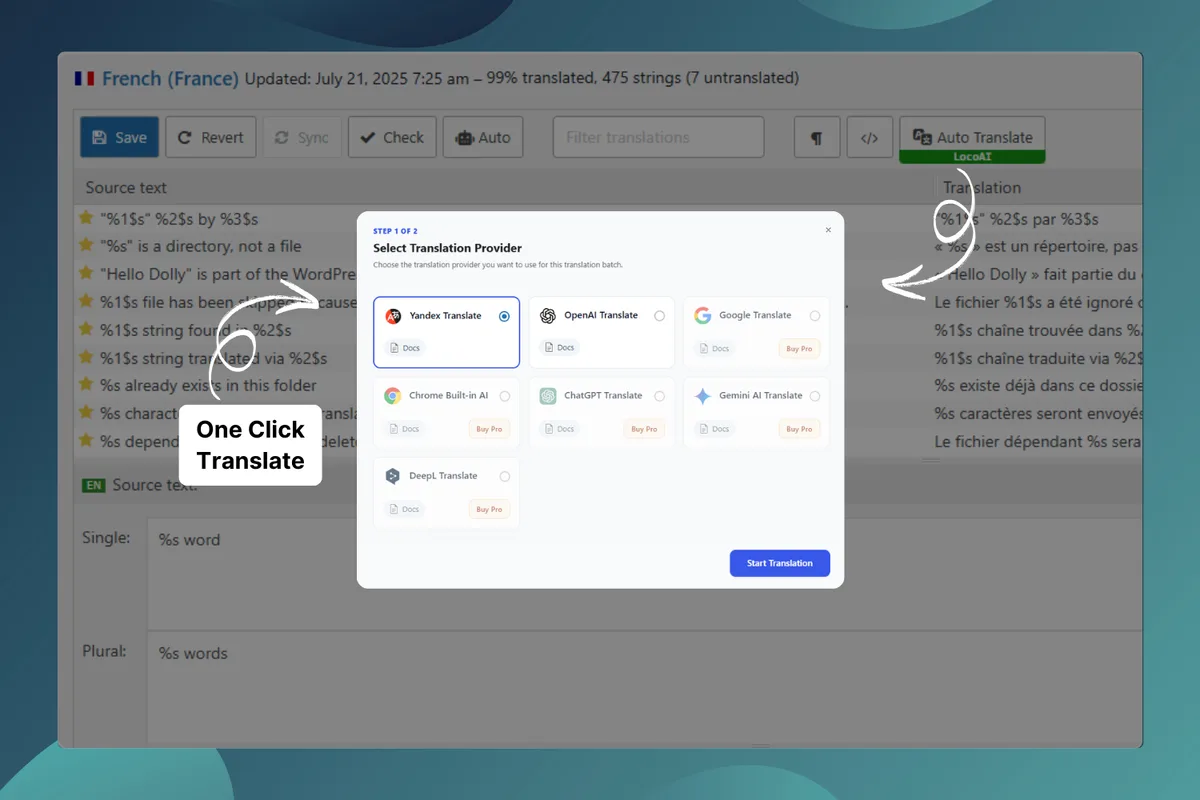Click the French (France) language title
1200x800 pixels.
170,78
